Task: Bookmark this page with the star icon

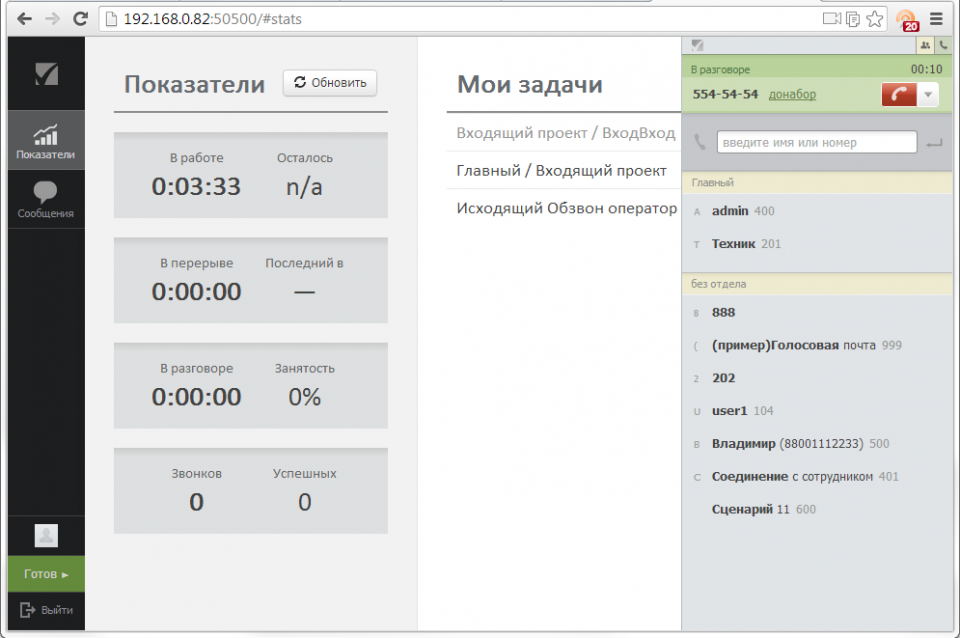Action: pos(874,19)
